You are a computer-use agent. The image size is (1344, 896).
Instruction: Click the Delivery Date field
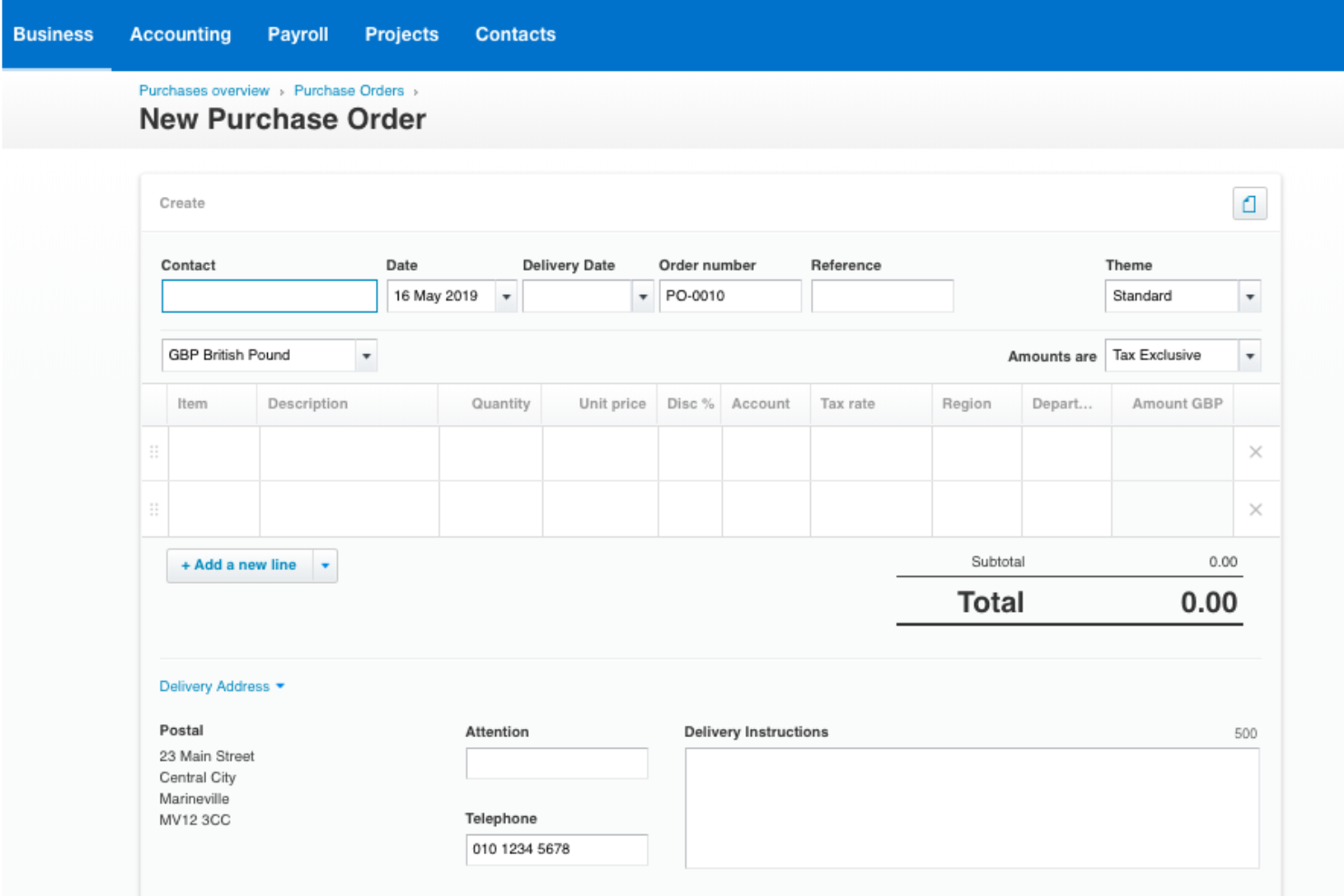tap(578, 296)
